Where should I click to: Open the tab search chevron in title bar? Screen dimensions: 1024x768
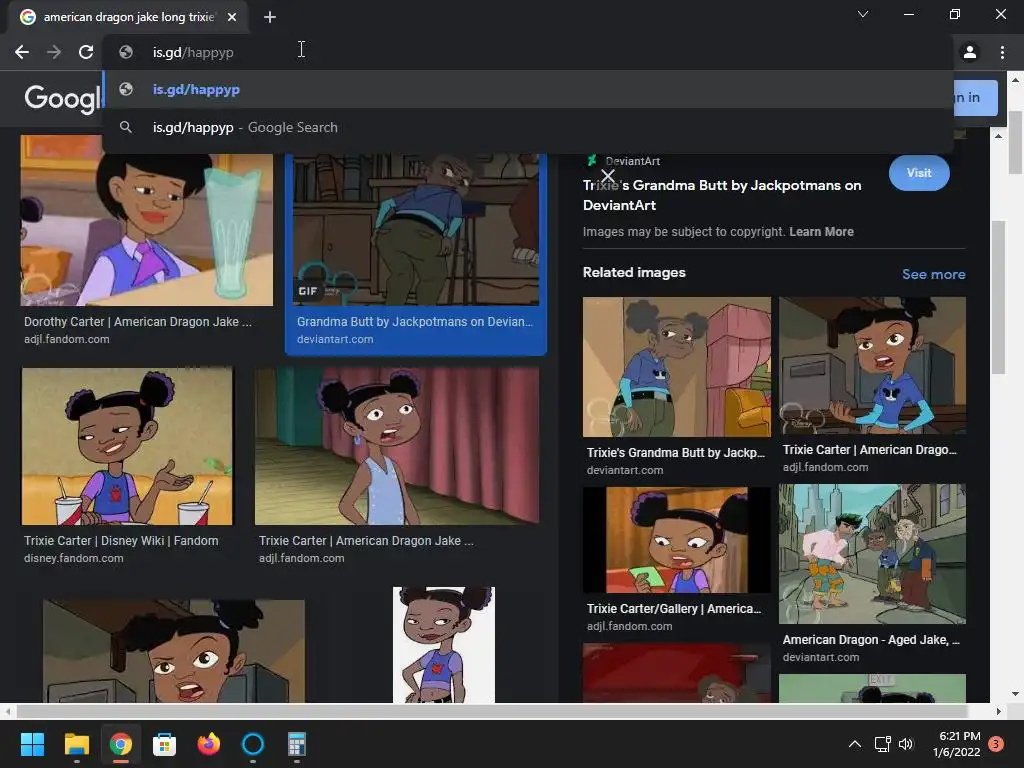click(863, 14)
